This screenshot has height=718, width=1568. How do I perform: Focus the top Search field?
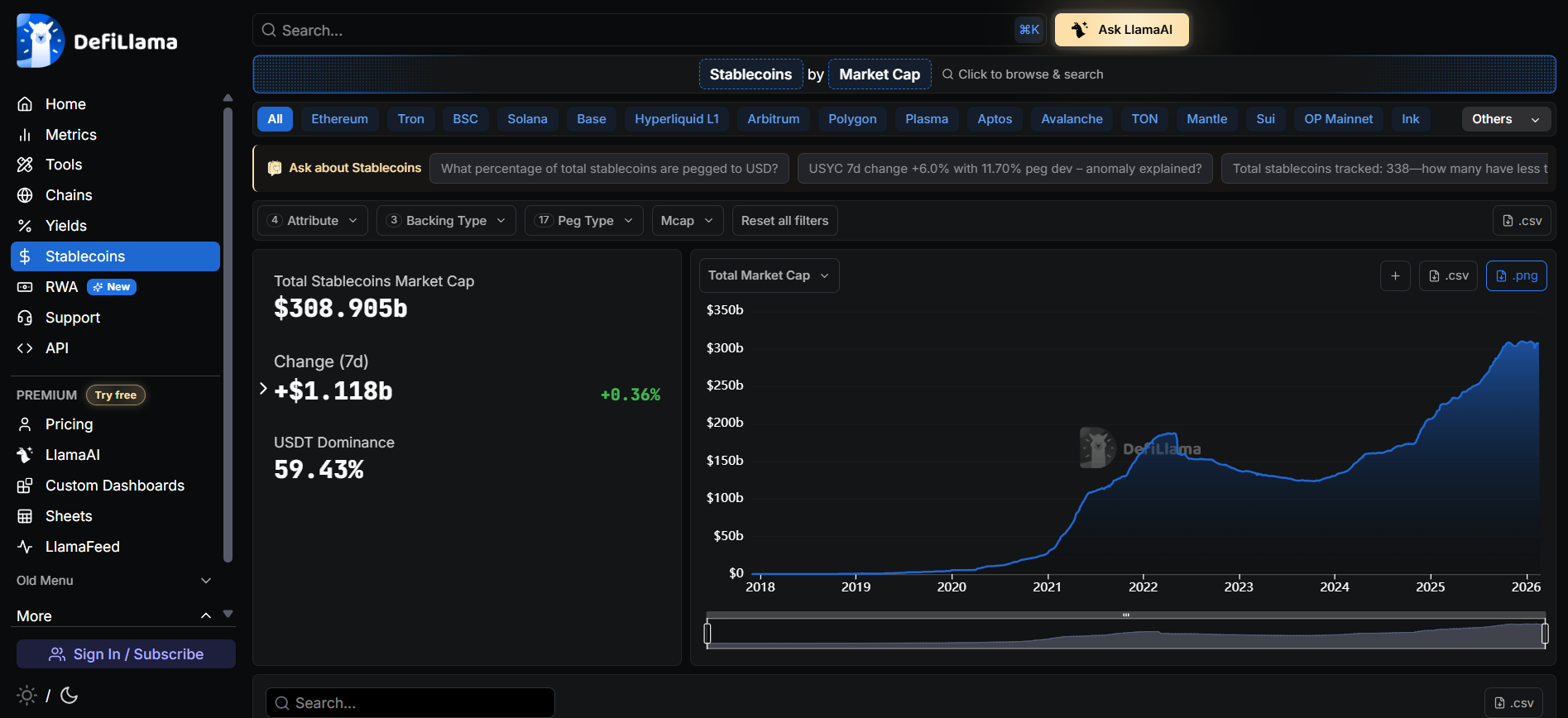650,30
